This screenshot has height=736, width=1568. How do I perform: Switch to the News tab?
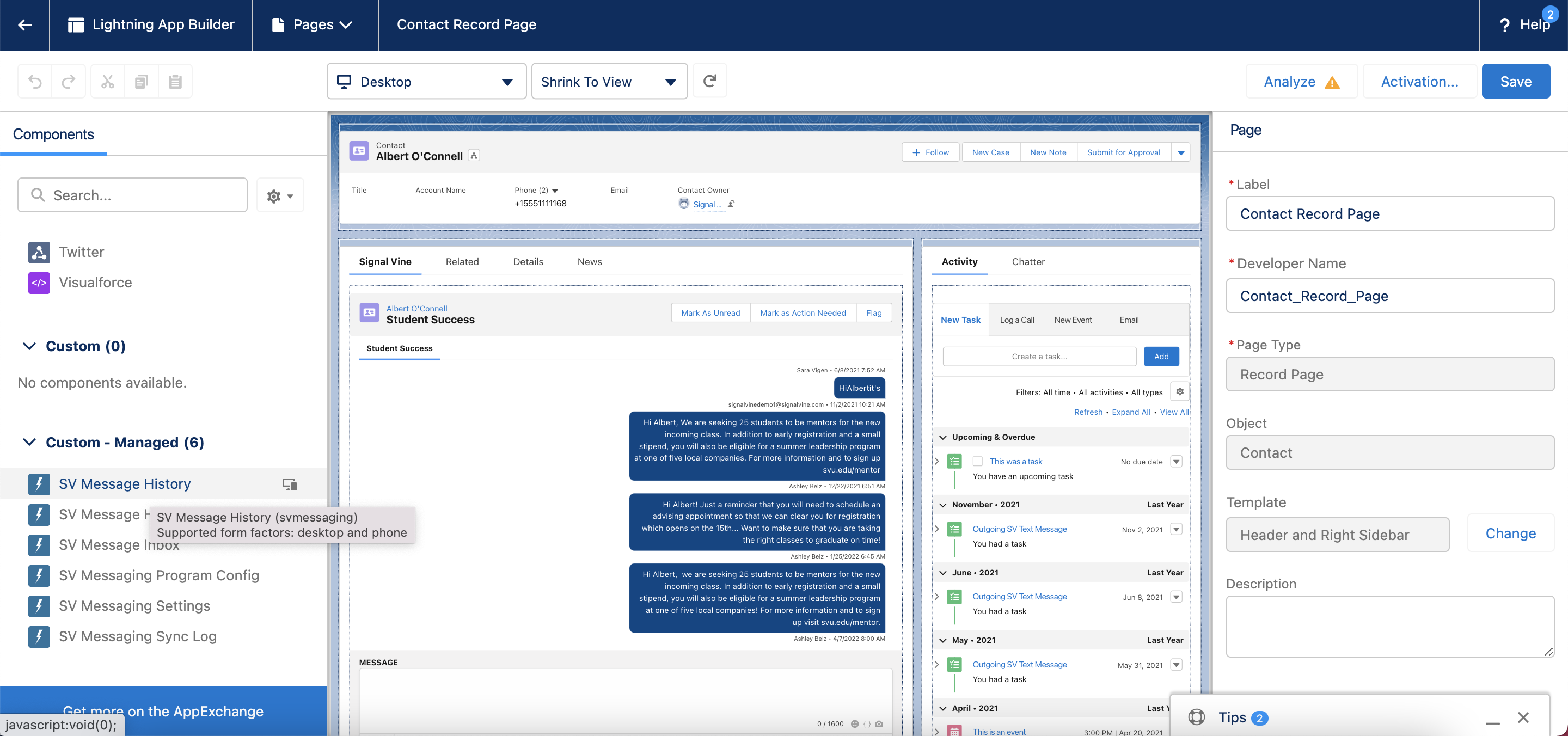point(589,262)
